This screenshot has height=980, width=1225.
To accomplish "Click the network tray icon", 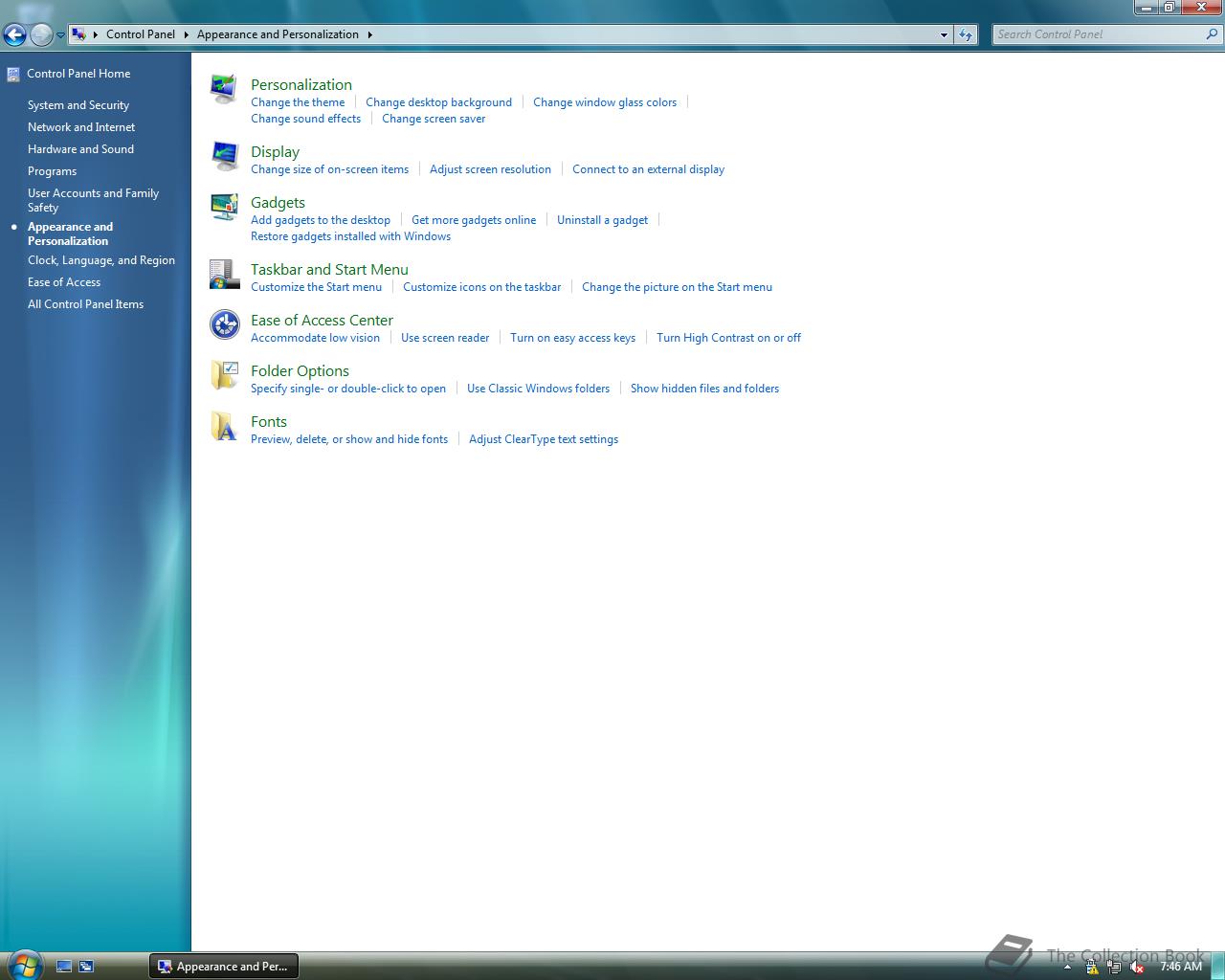I will 1114,967.
